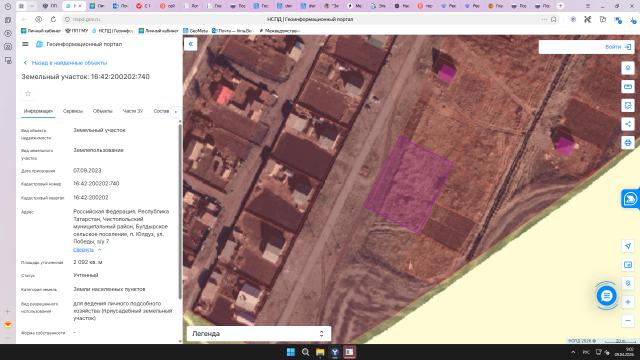Click the location pin button on the map
This screenshot has width=640, height=360.
click(628, 283)
